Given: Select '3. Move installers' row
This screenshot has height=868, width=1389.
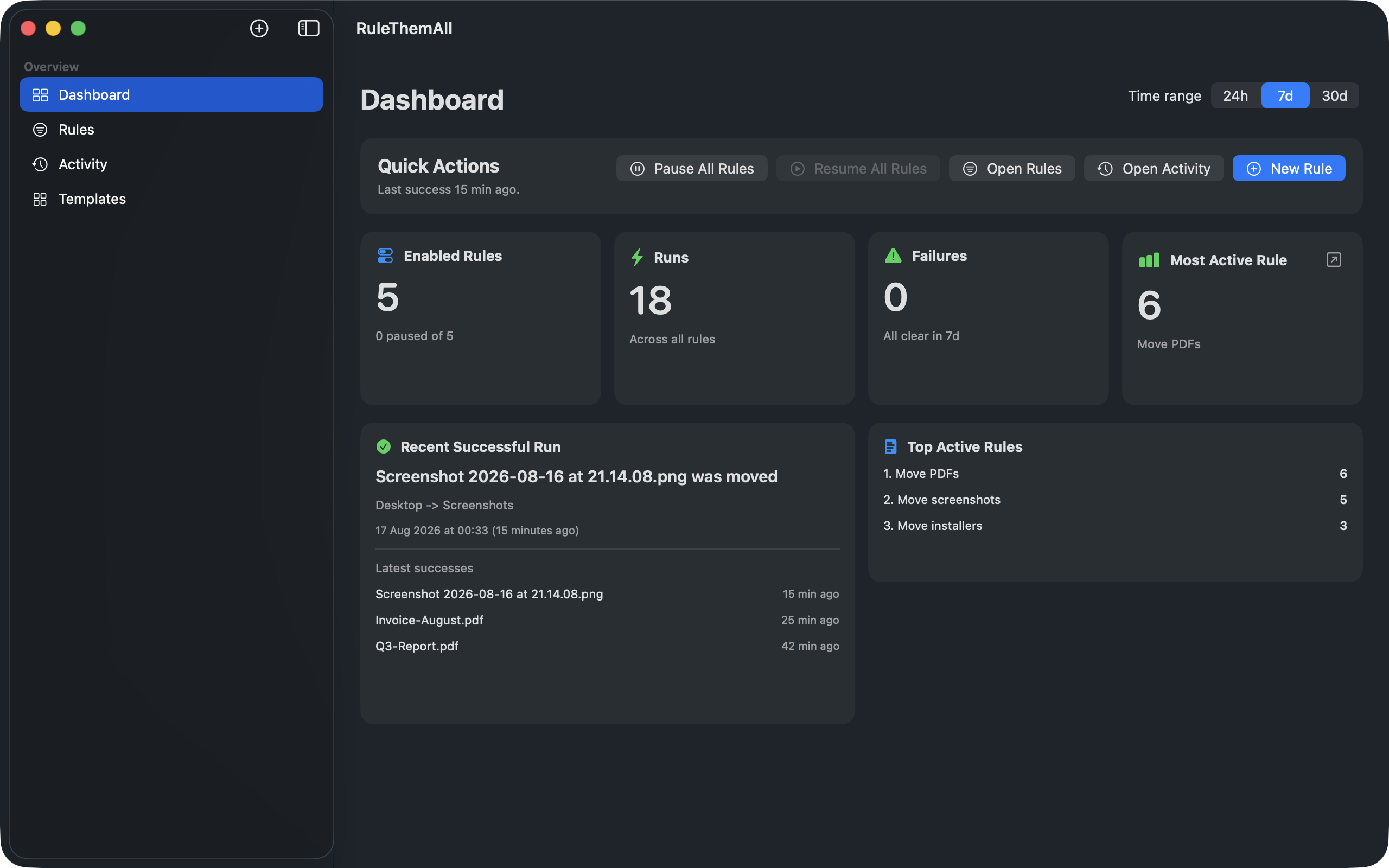Looking at the screenshot, I should (1115, 526).
